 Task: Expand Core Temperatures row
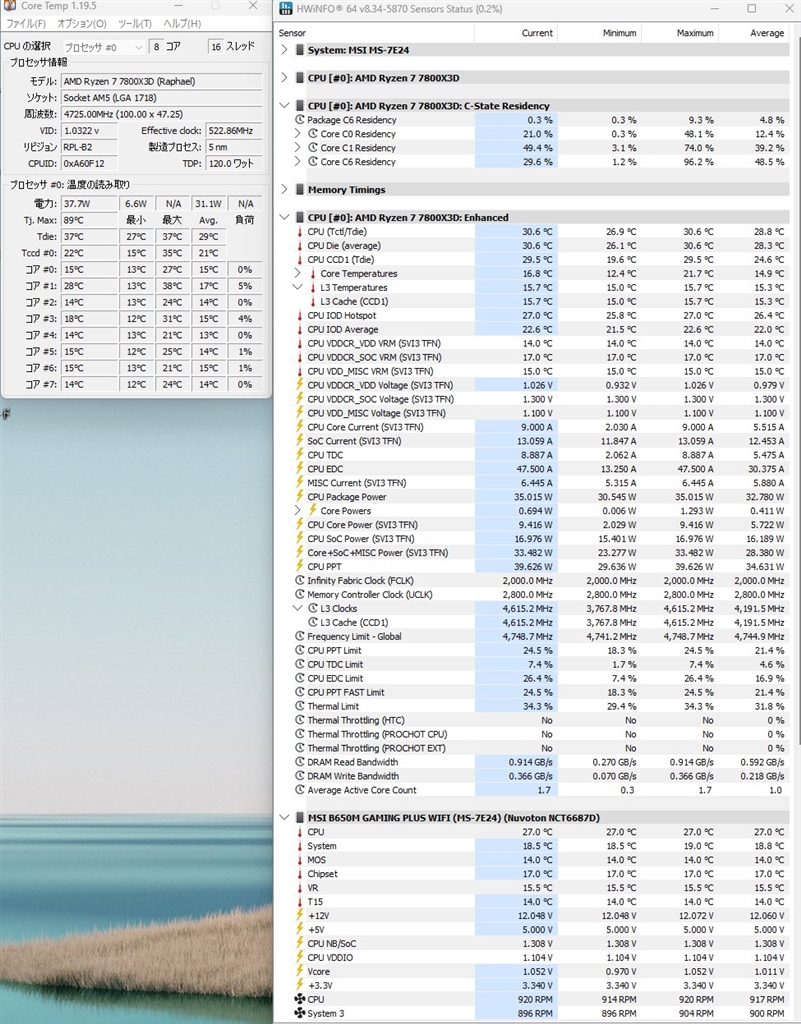click(x=298, y=273)
